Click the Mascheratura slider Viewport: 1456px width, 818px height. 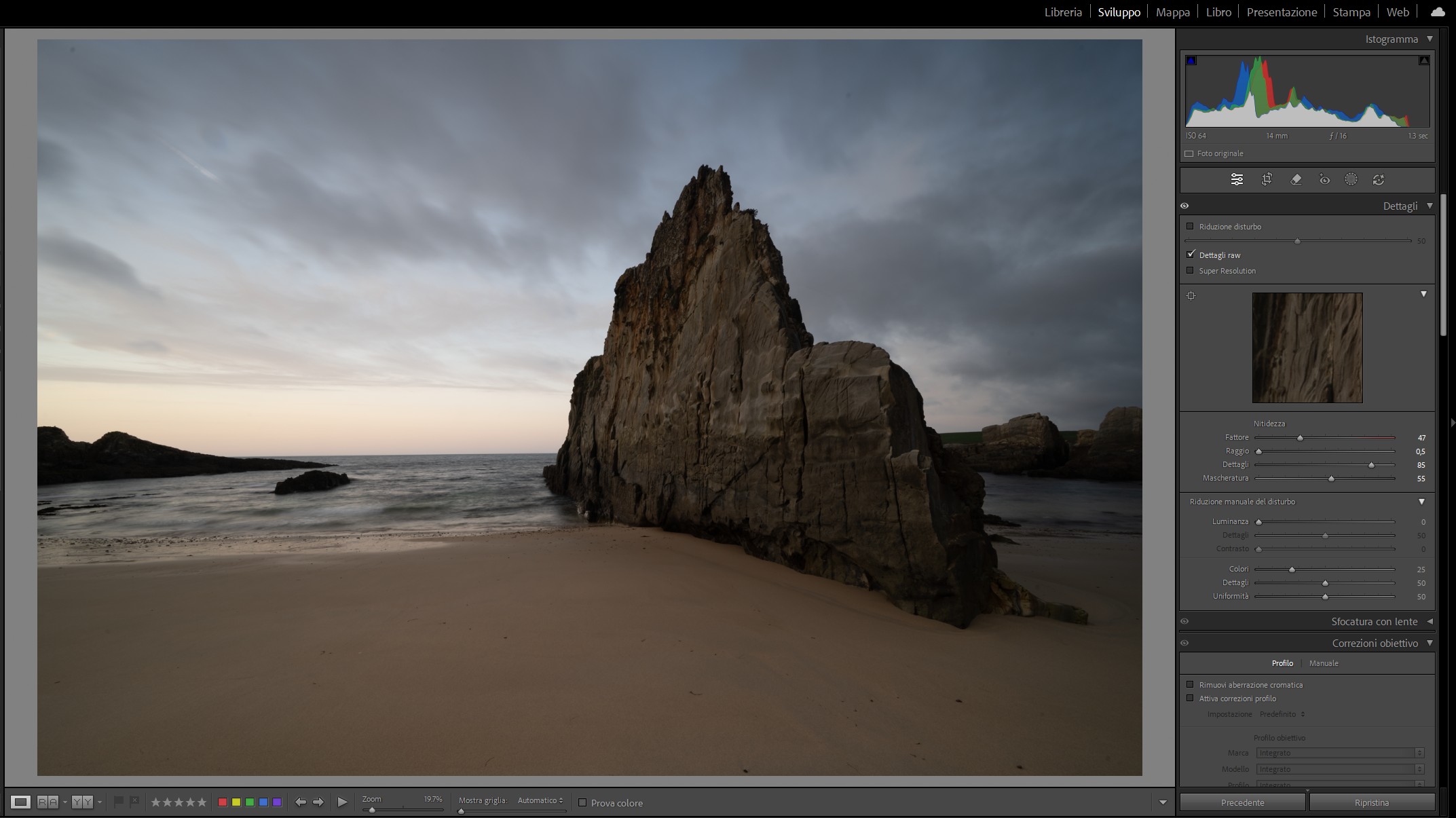pyautogui.click(x=1325, y=479)
